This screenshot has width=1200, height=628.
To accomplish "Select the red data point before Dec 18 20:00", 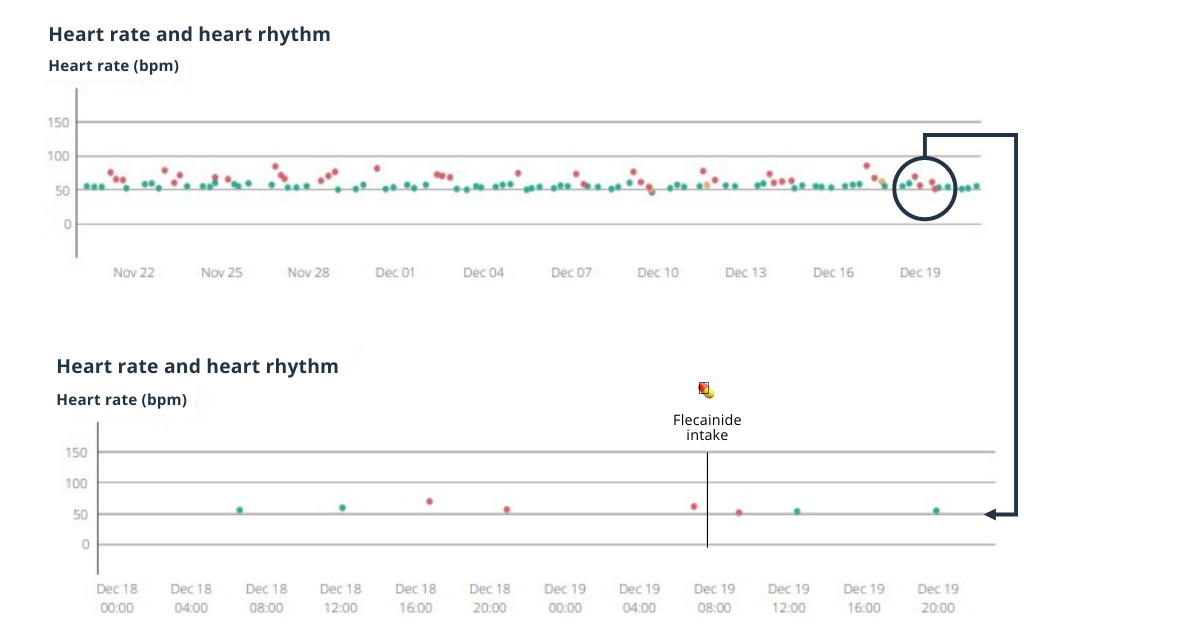I will pos(507,509).
